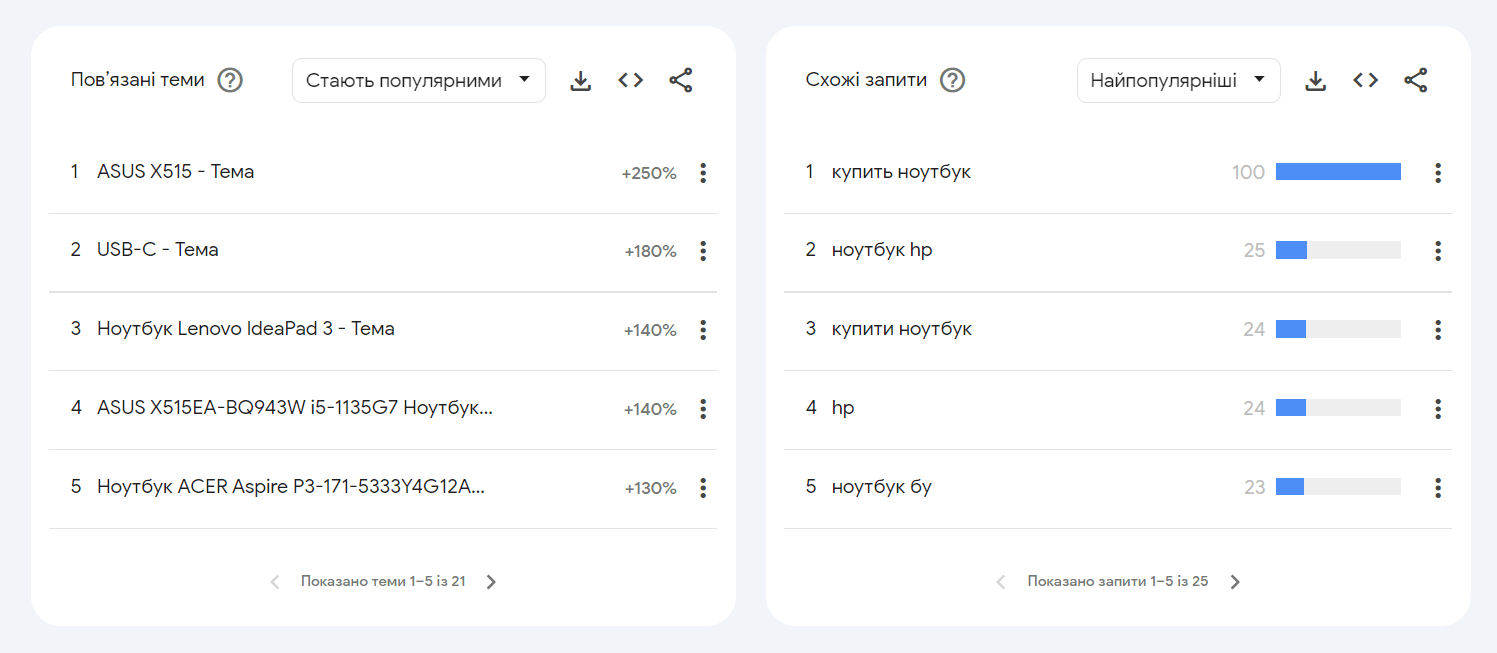Open USB-C - Тема topic
The image size is (1497, 653).
(158, 250)
